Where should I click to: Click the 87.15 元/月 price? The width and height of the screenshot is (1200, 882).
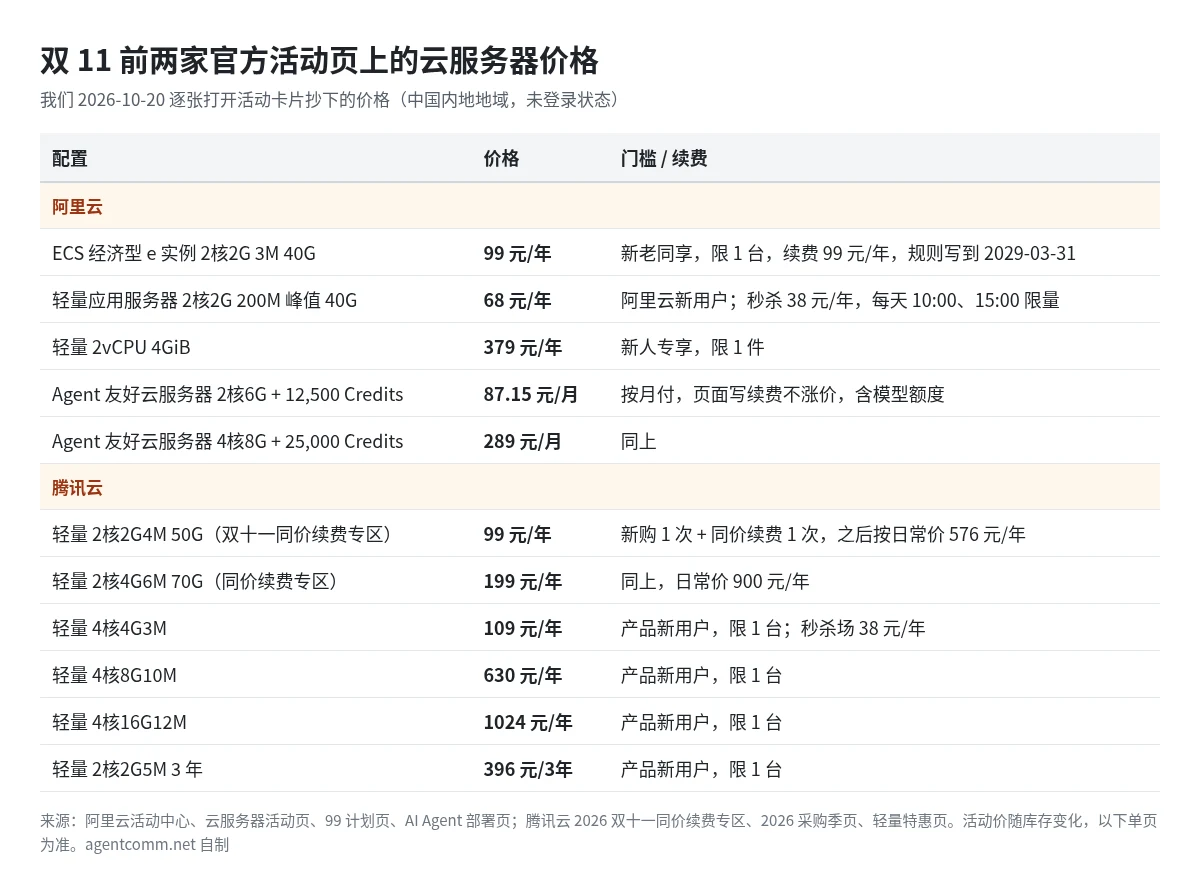coord(531,394)
